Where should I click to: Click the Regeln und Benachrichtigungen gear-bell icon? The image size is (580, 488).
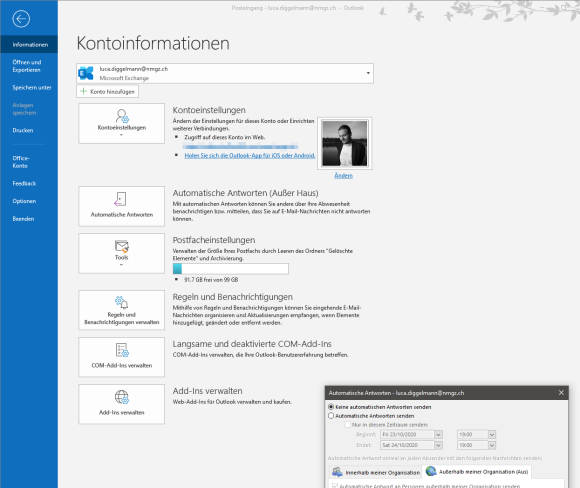(x=121, y=302)
